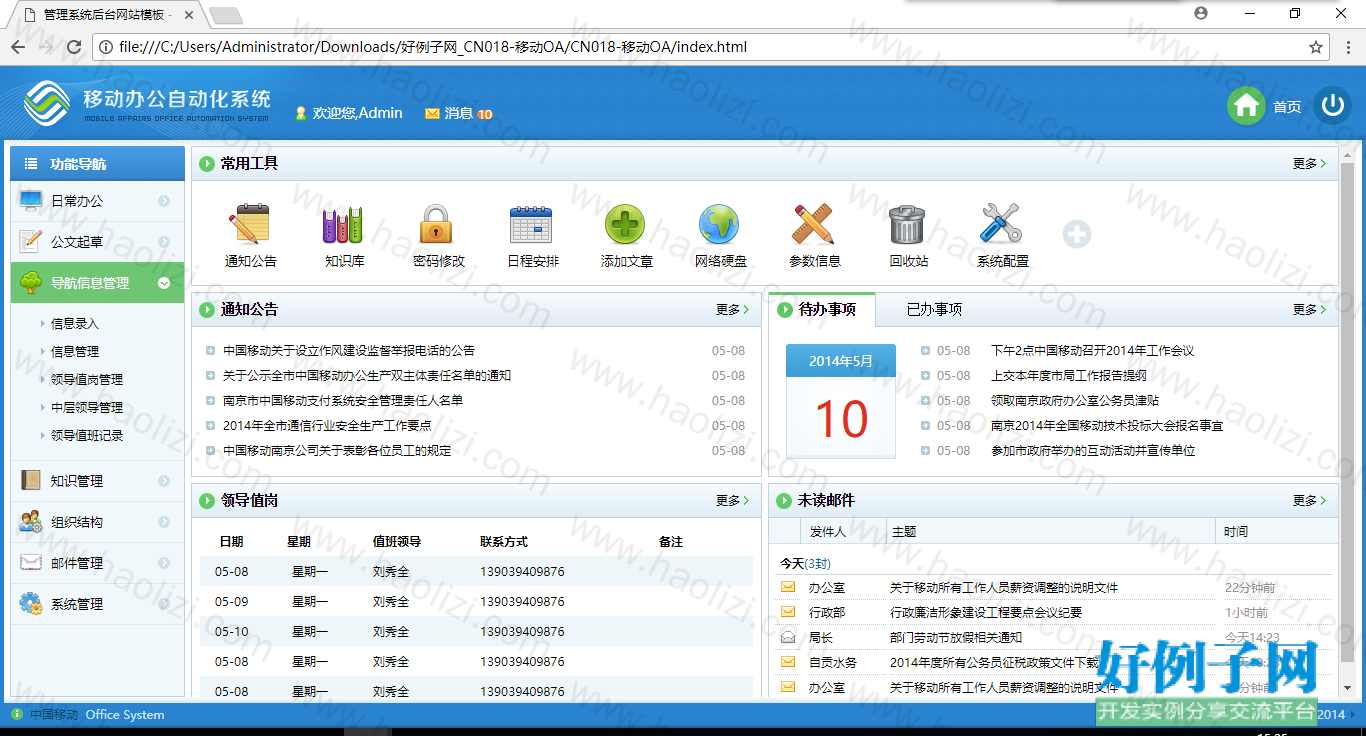Screen dimensions: 1366x736
Task: Open 领导值岗管理 in the sidebar
Action: tap(87, 380)
